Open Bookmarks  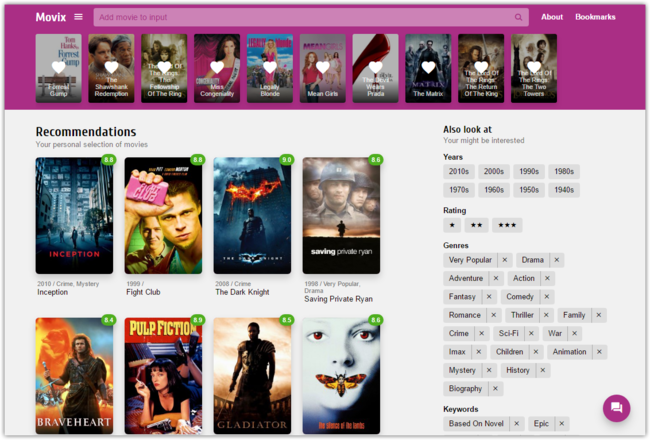[595, 17]
